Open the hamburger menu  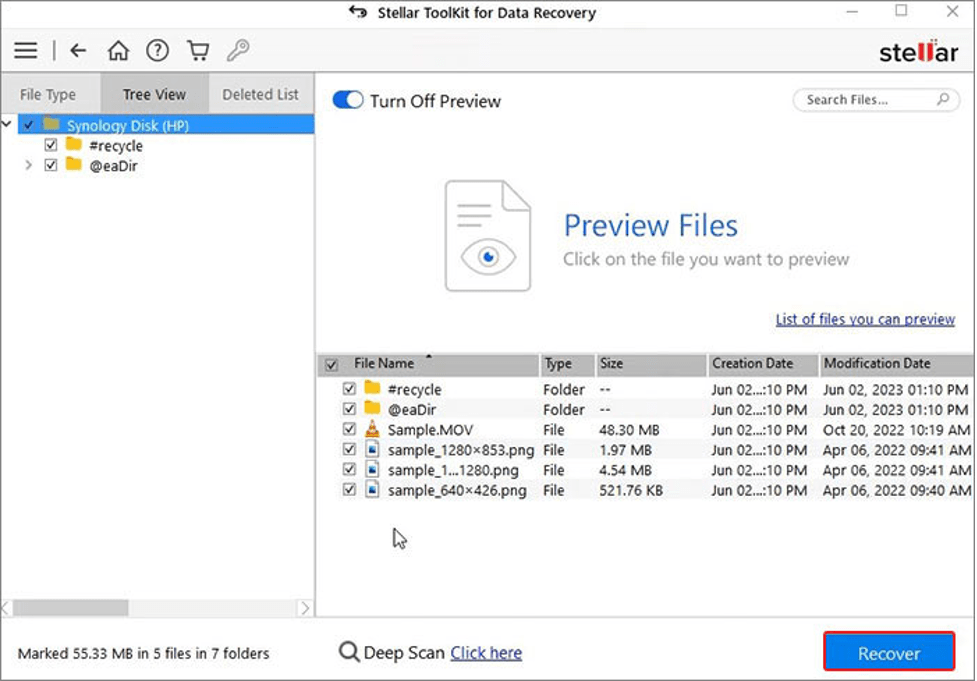click(x=25, y=49)
